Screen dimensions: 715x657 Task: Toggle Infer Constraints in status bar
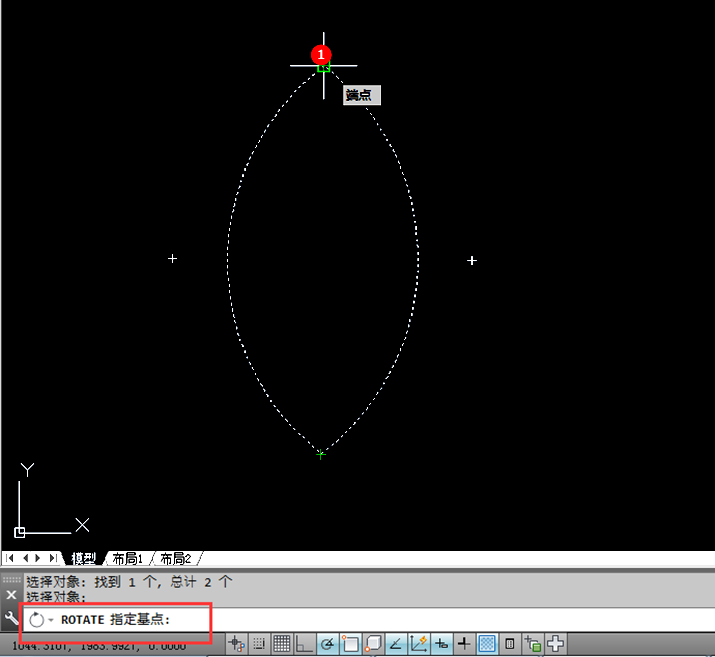237,644
